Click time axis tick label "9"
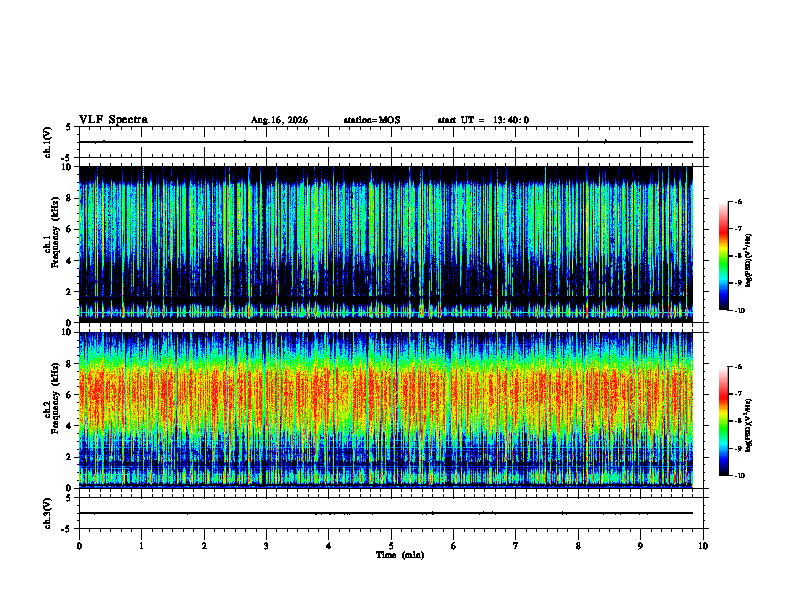 pyautogui.click(x=640, y=546)
